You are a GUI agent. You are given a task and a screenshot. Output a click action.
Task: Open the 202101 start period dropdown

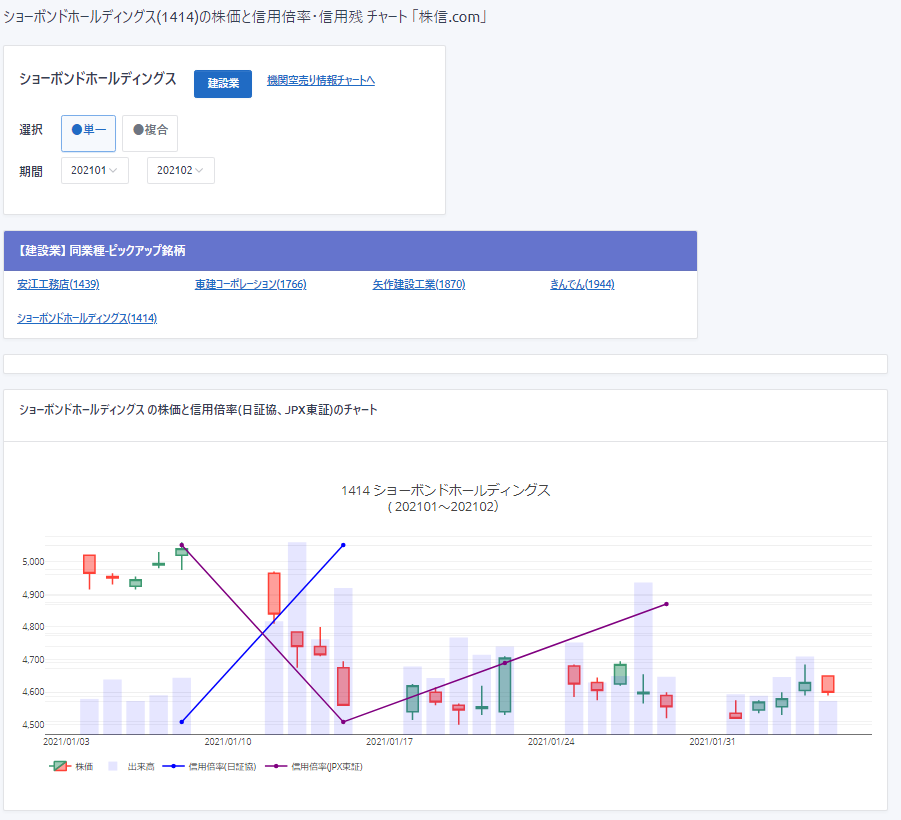point(95,171)
